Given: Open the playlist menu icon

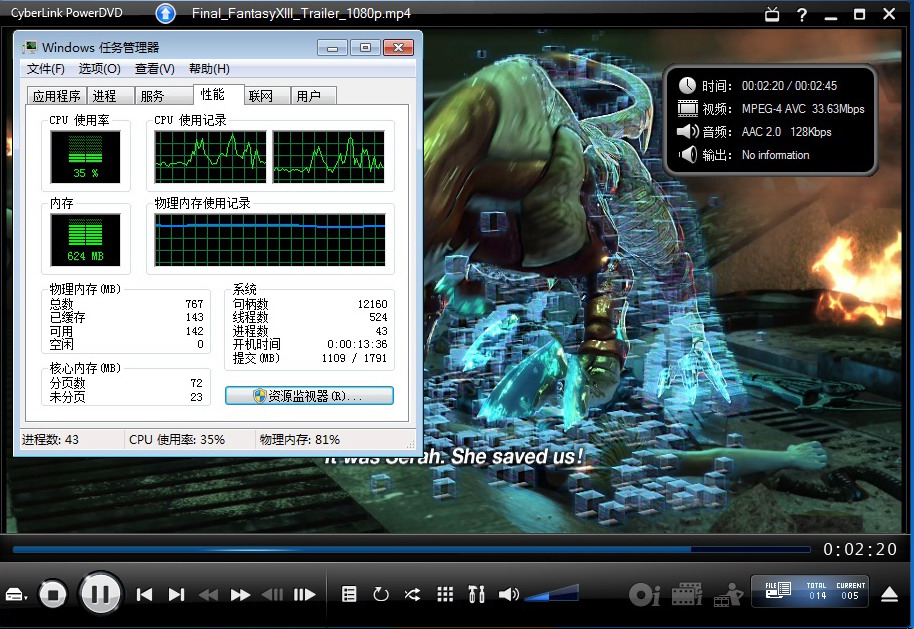Looking at the screenshot, I should point(349,594).
